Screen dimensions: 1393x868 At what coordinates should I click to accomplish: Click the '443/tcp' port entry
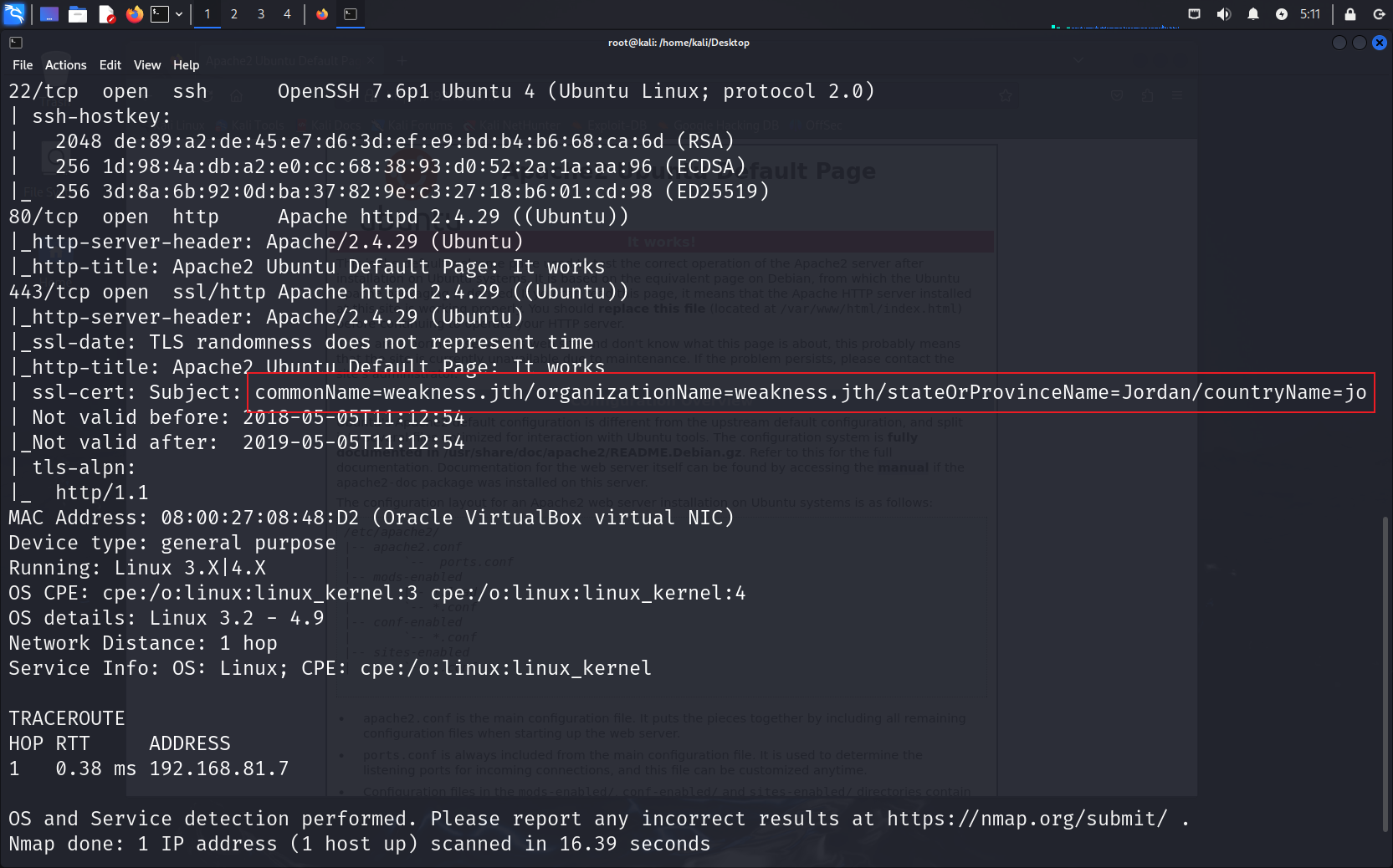pyautogui.click(x=49, y=292)
